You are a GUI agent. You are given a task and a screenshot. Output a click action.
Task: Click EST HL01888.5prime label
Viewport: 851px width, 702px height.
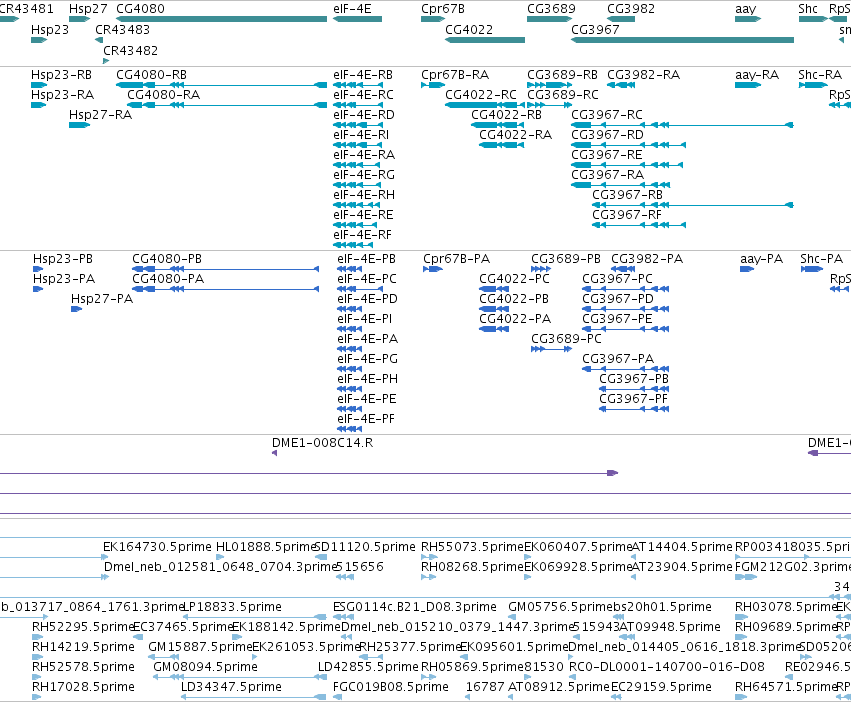tap(266, 547)
